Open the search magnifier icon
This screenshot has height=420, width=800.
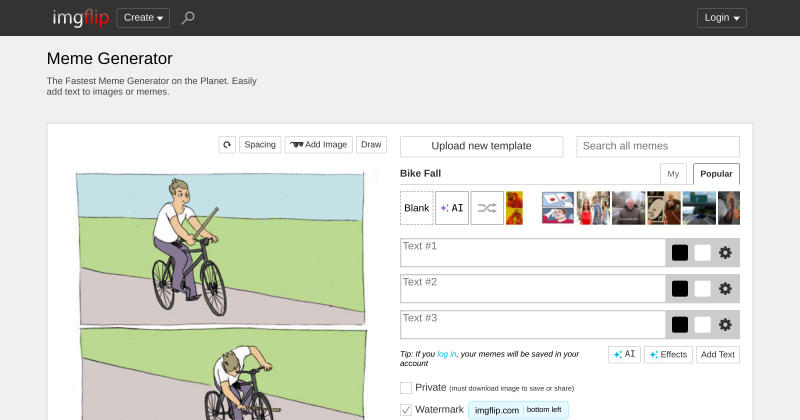click(188, 18)
